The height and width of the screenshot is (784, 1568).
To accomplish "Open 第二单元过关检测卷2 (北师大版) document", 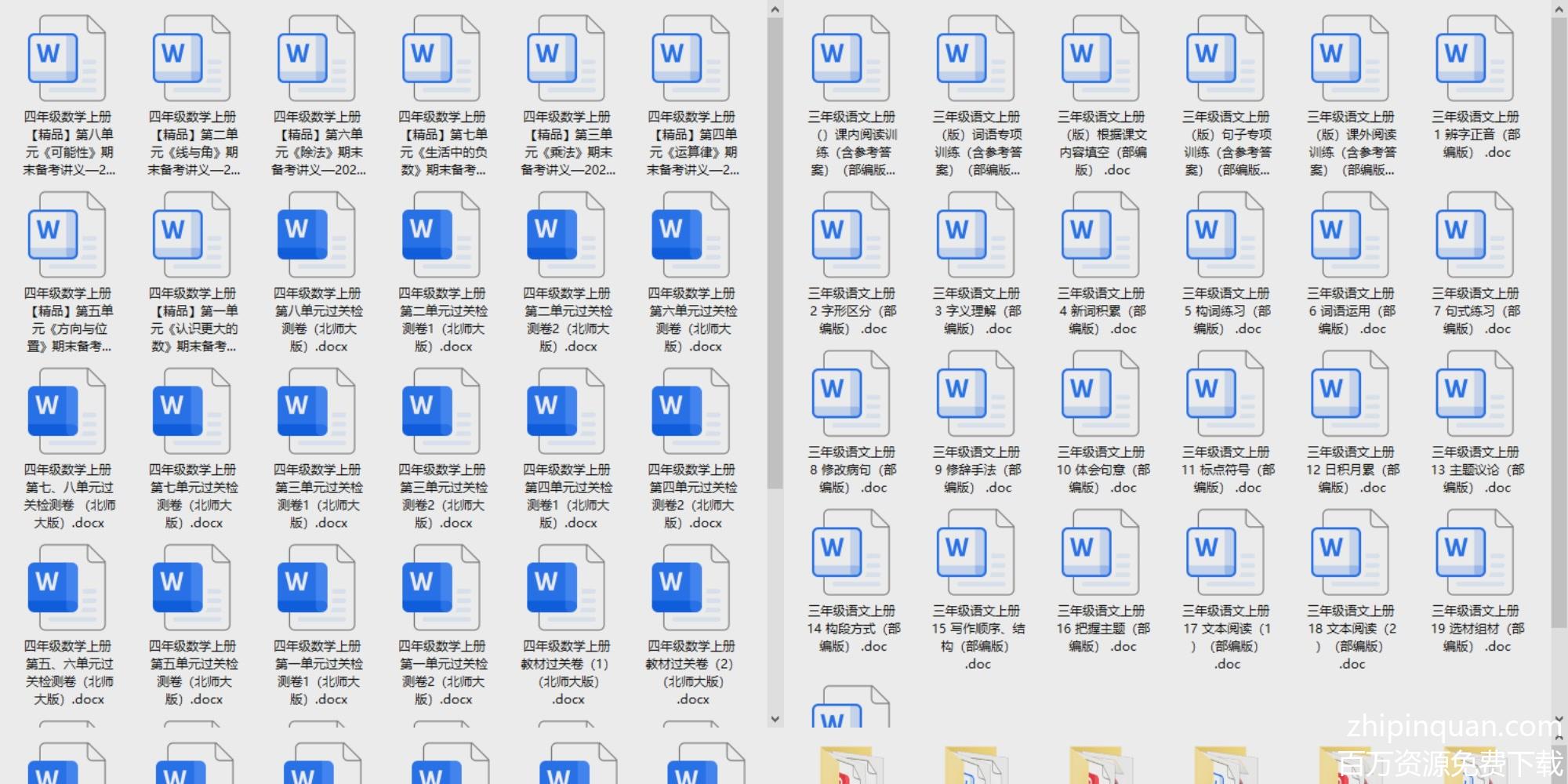I will coord(566,236).
